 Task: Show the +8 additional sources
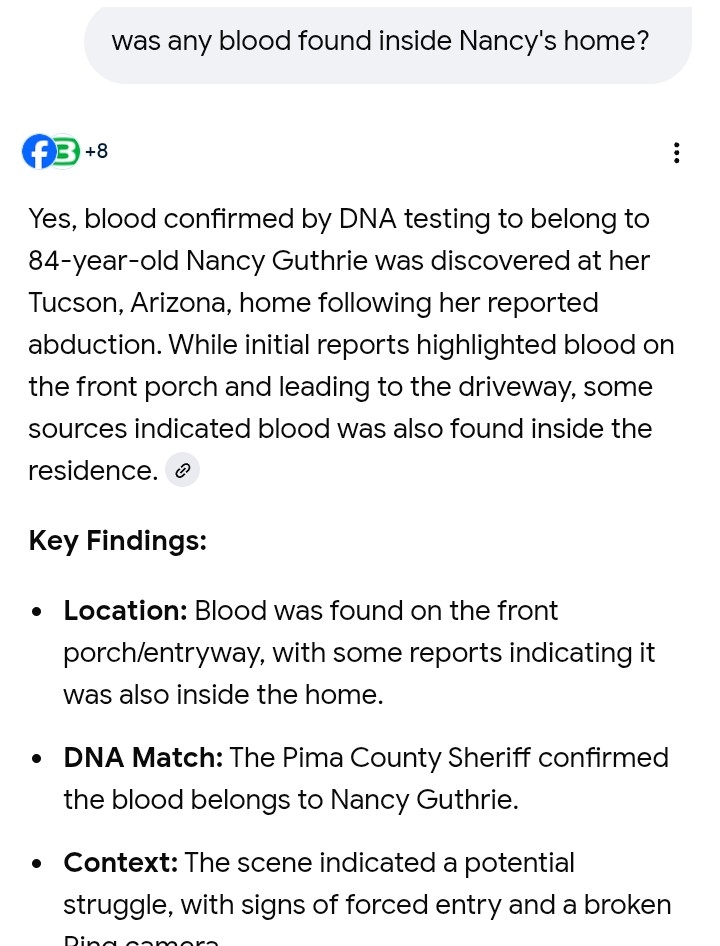coord(97,150)
